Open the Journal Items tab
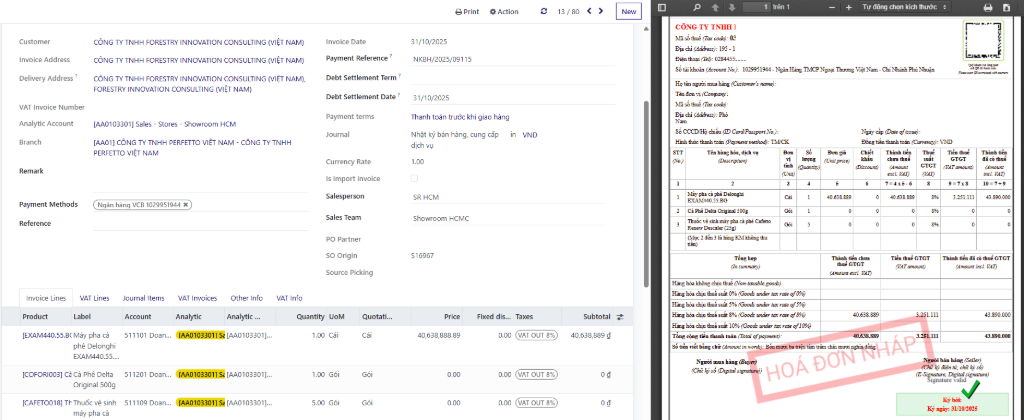This screenshot has height=420, width=1024. (x=143, y=298)
